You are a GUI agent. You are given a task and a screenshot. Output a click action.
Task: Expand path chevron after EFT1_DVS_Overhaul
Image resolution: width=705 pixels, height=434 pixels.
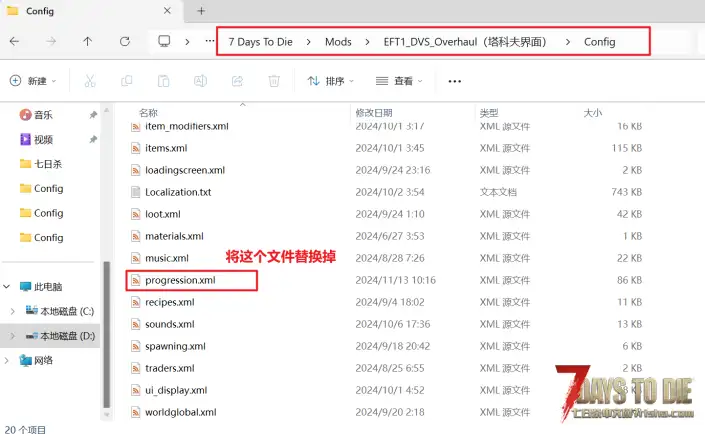567,42
